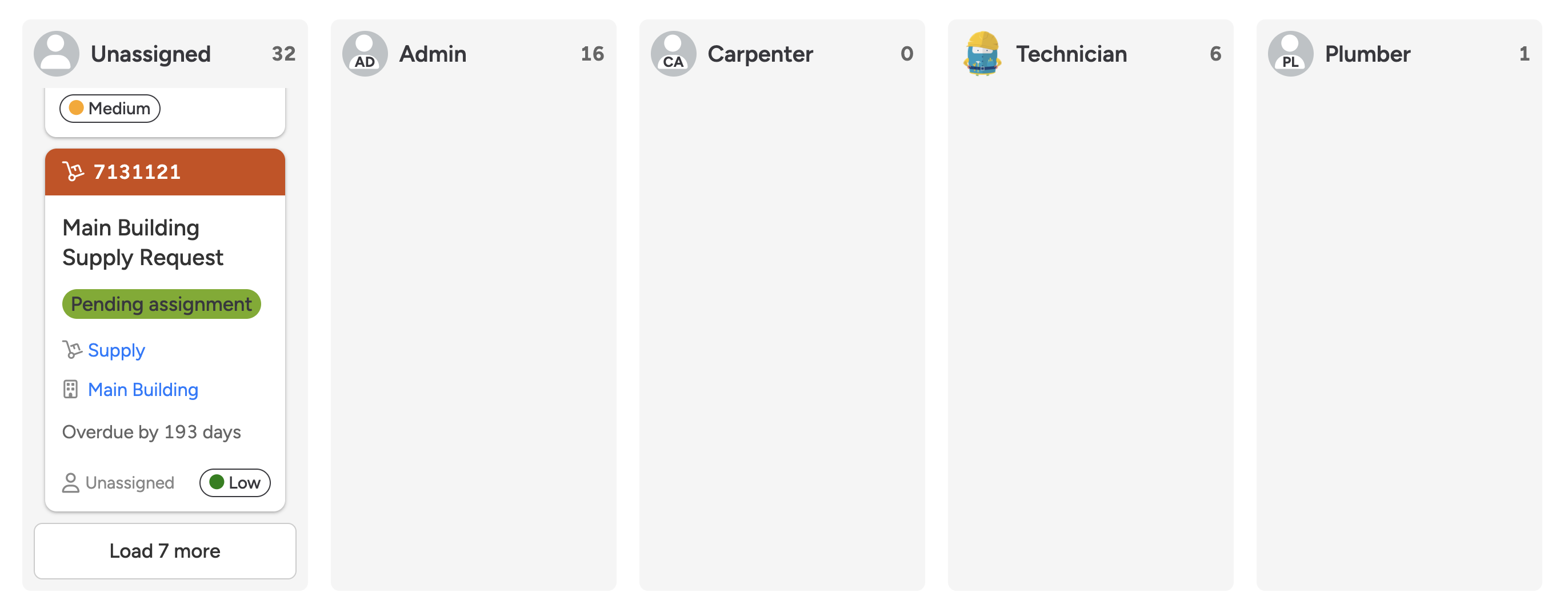Click the building icon beside Main Building
This screenshot has width=1568, height=608.
click(71, 390)
